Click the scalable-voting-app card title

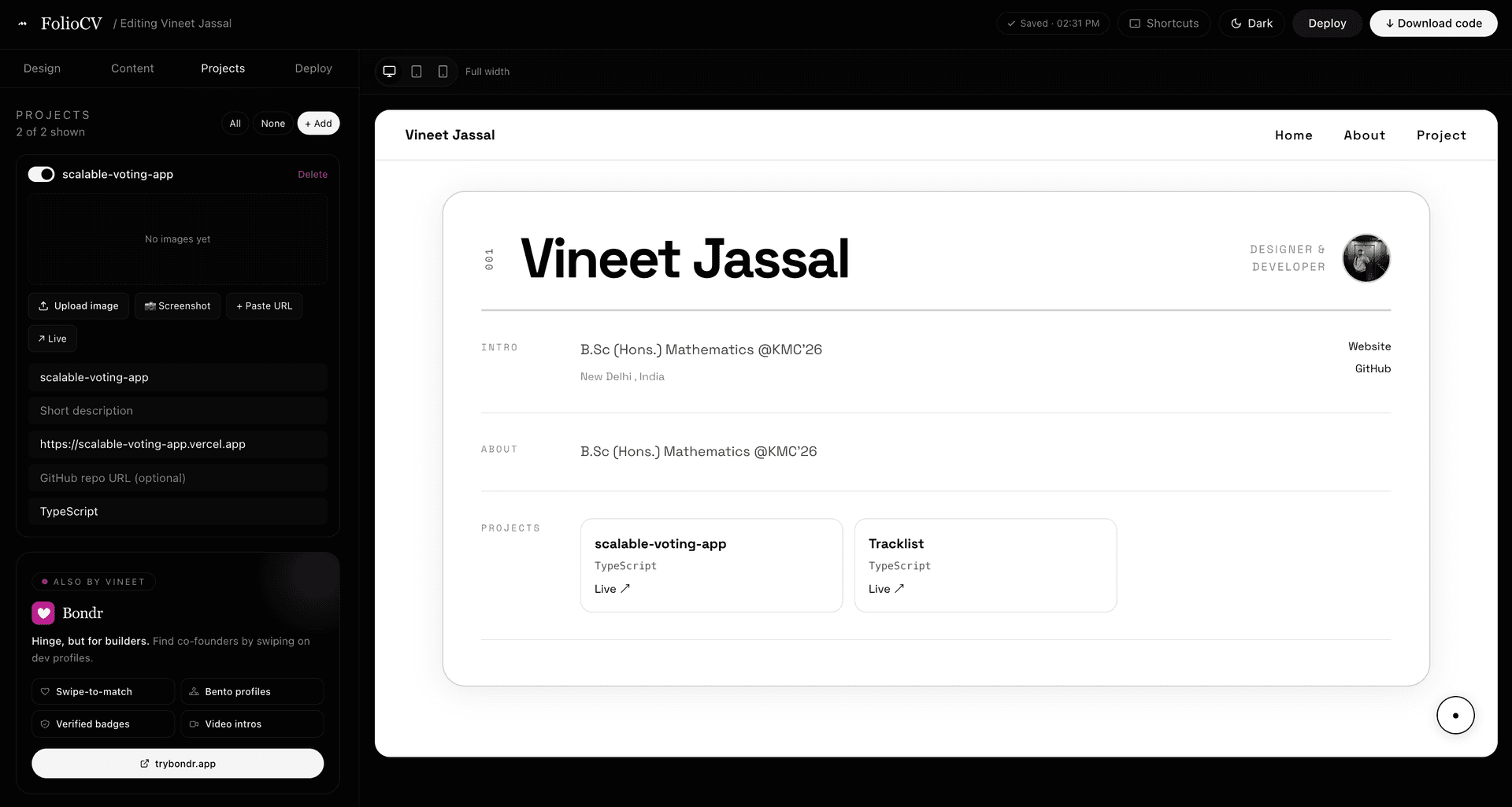(660, 544)
